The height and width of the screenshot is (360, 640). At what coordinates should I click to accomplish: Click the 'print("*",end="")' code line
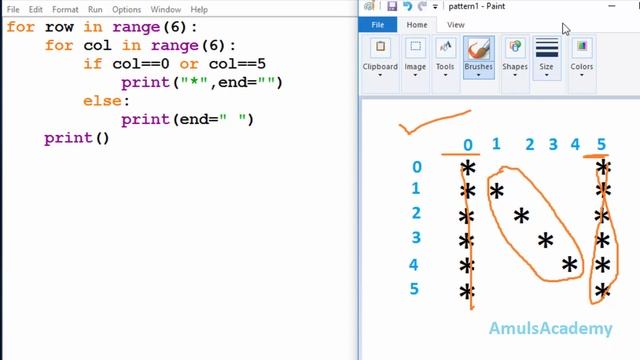202,83
